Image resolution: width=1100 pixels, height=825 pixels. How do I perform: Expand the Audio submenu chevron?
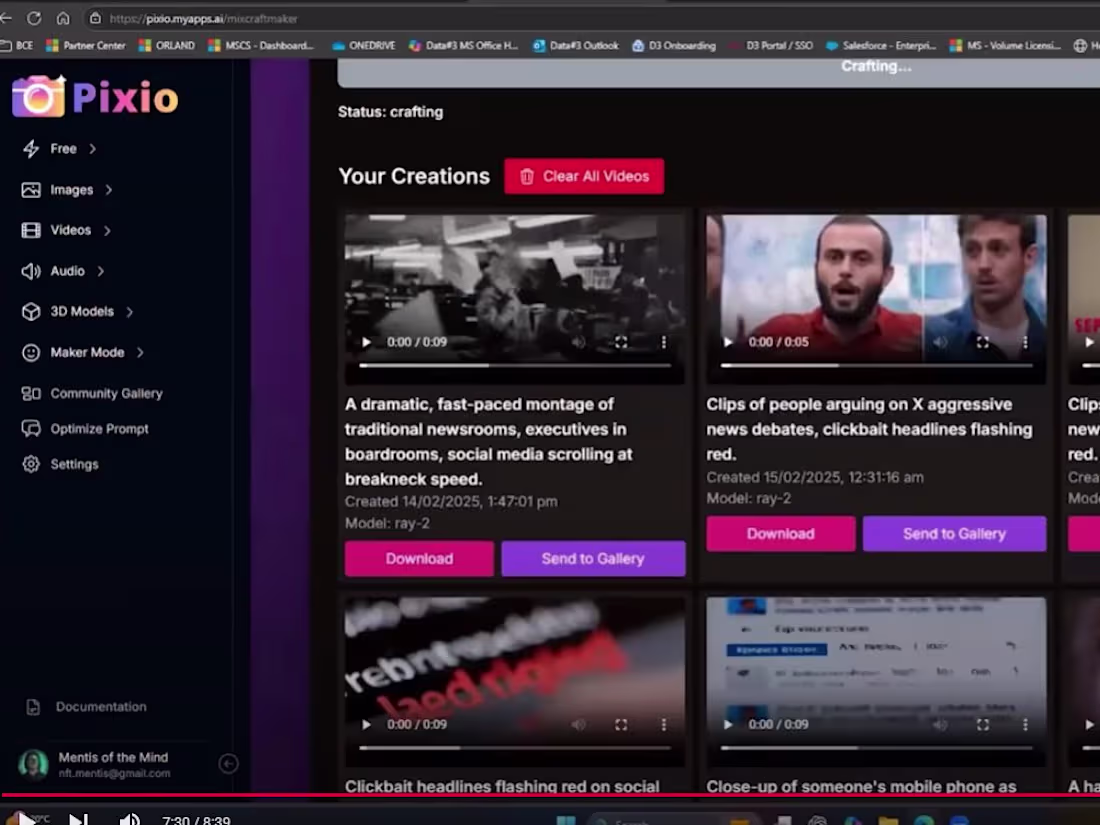[101, 271]
